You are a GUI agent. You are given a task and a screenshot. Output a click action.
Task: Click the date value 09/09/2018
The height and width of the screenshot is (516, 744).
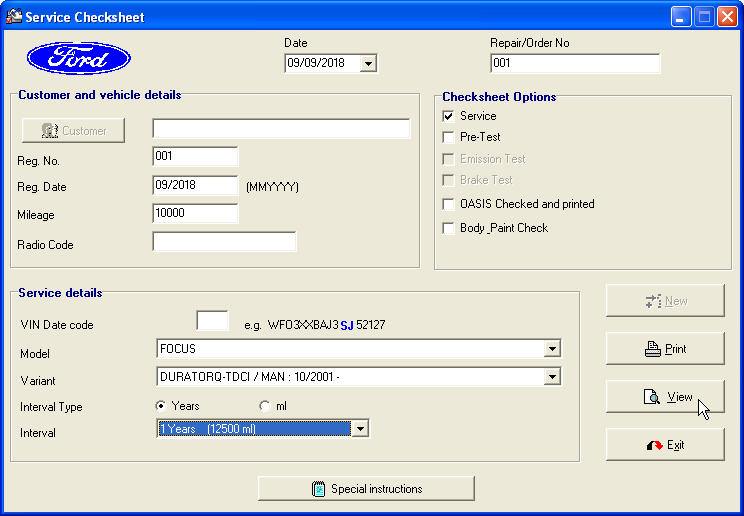point(316,63)
